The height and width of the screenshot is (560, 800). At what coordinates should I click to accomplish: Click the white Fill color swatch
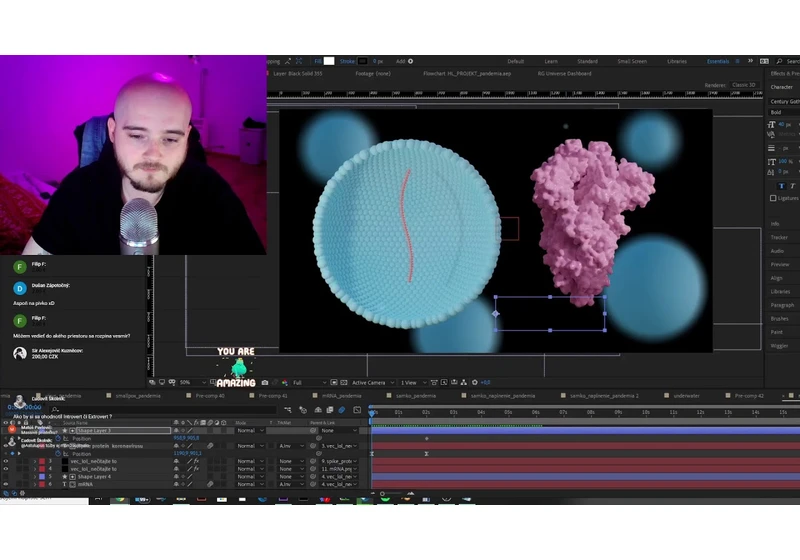pos(329,61)
